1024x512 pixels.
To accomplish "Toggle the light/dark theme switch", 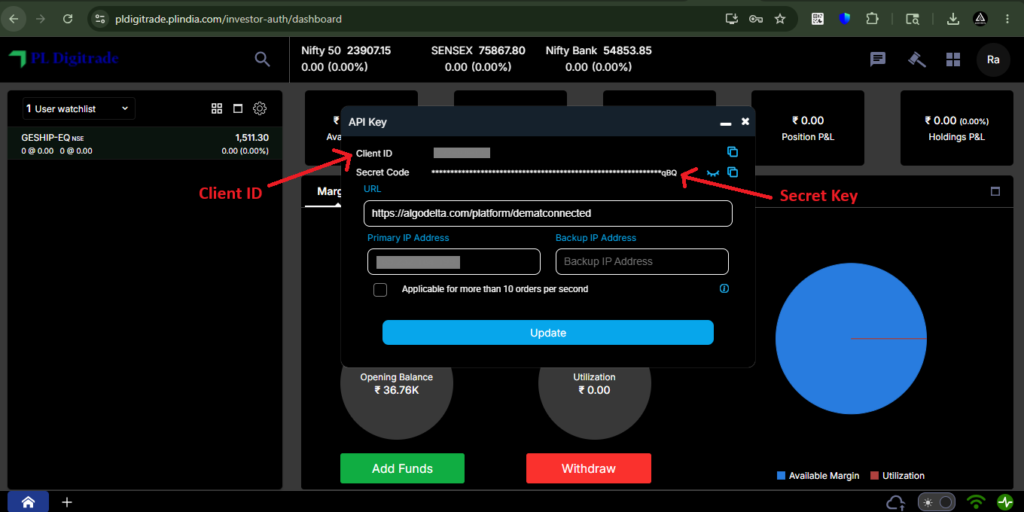I will click(936, 502).
